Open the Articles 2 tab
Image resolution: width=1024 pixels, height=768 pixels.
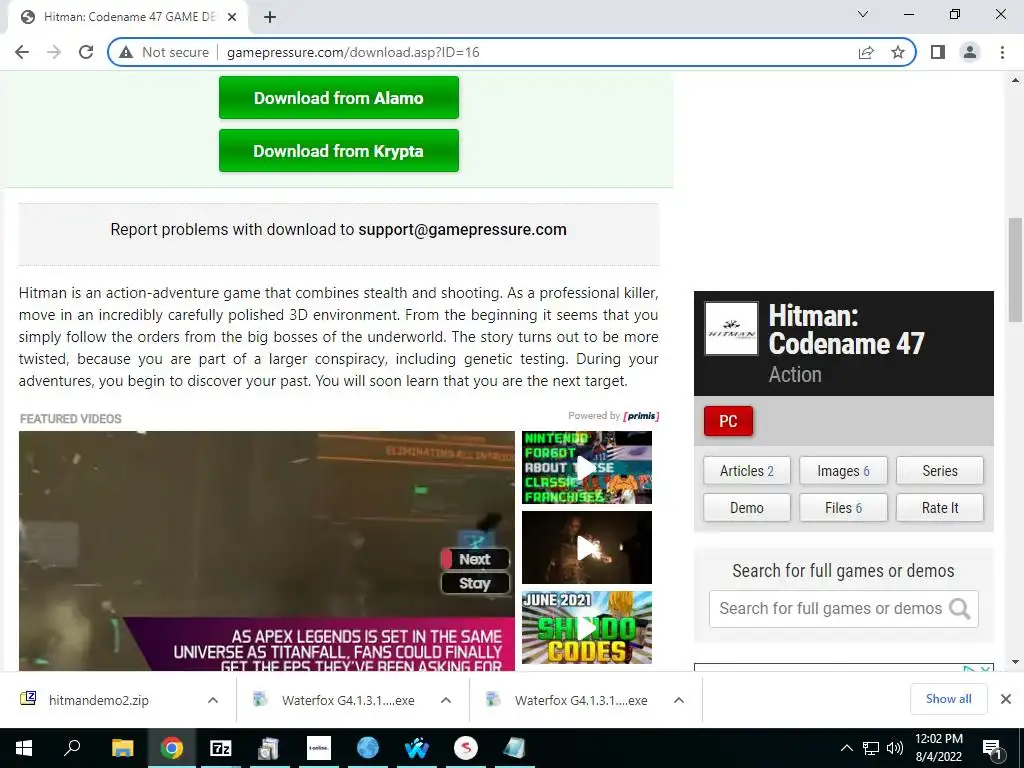tap(746, 471)
